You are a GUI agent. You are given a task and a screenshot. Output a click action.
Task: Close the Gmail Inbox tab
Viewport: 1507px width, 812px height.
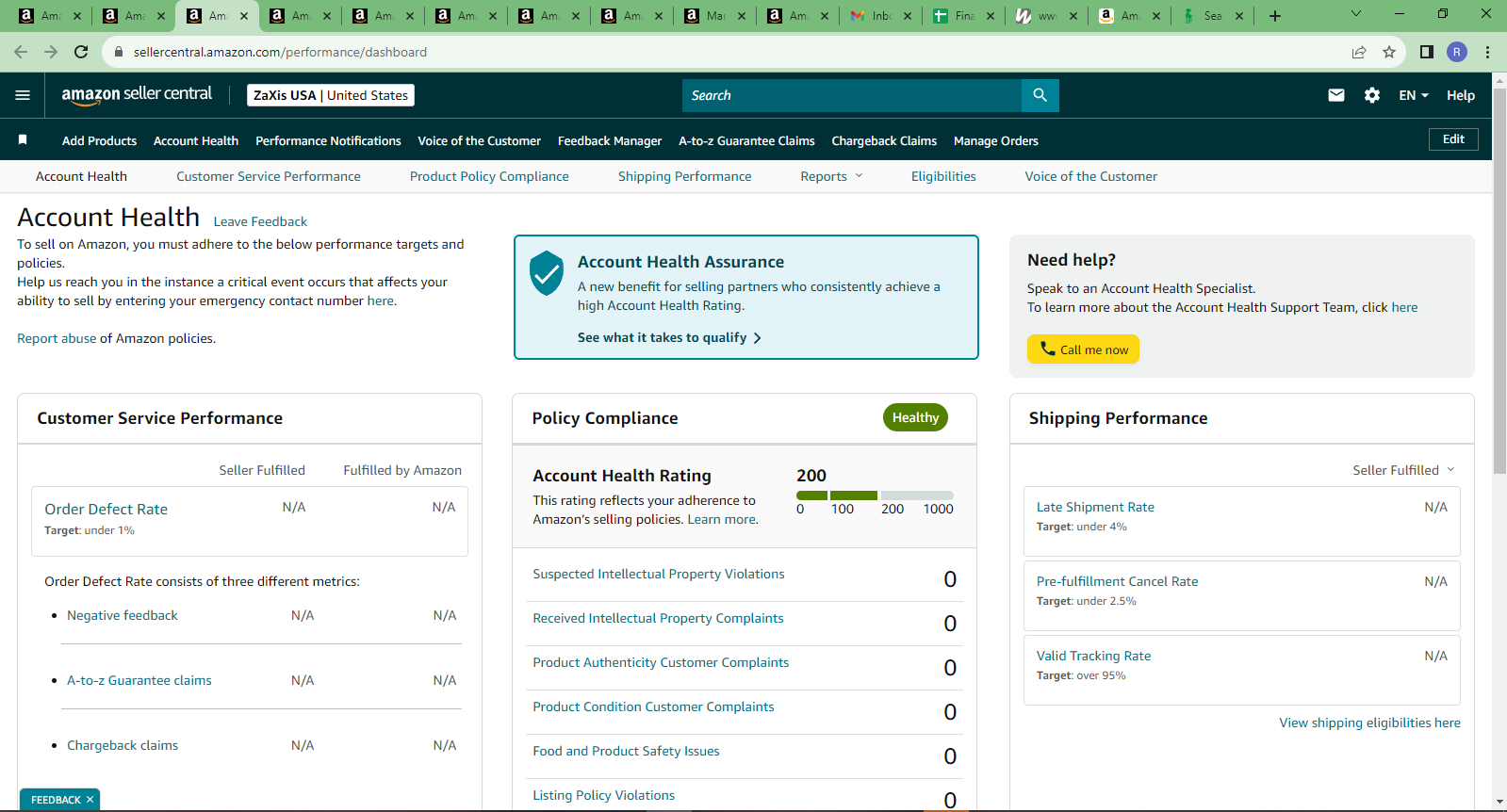click(x=907, y=16)
